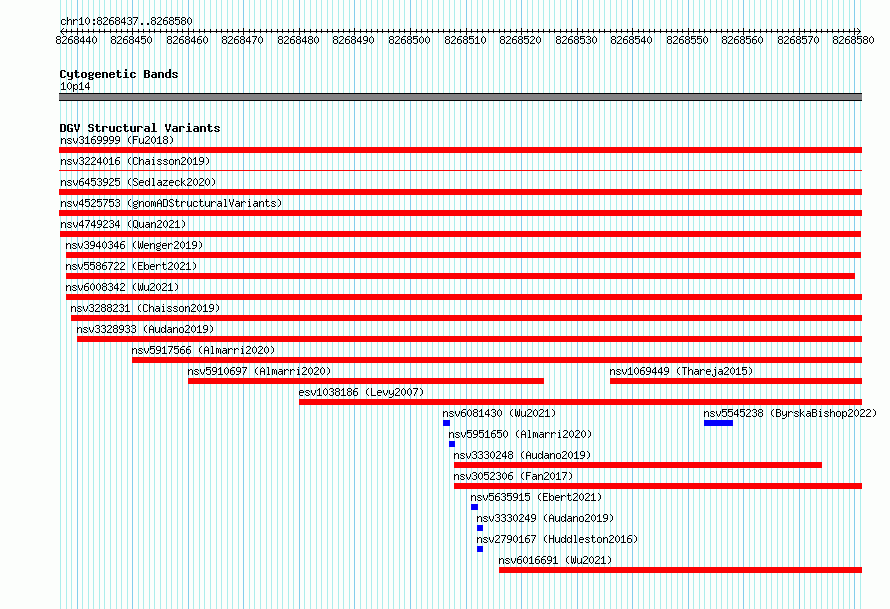Click the blue marker under nsv5635915
The width and height of the screenshot is (890, 609).
pos(475,507)
